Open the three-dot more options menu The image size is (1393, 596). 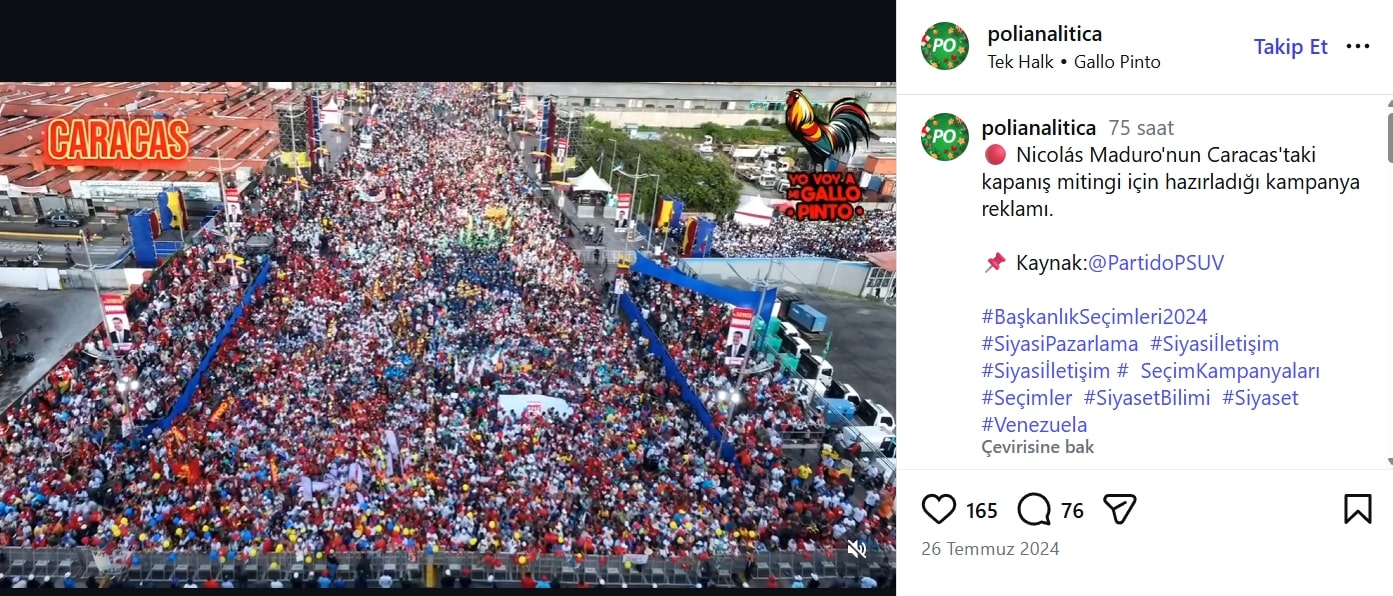(1358, 46)
